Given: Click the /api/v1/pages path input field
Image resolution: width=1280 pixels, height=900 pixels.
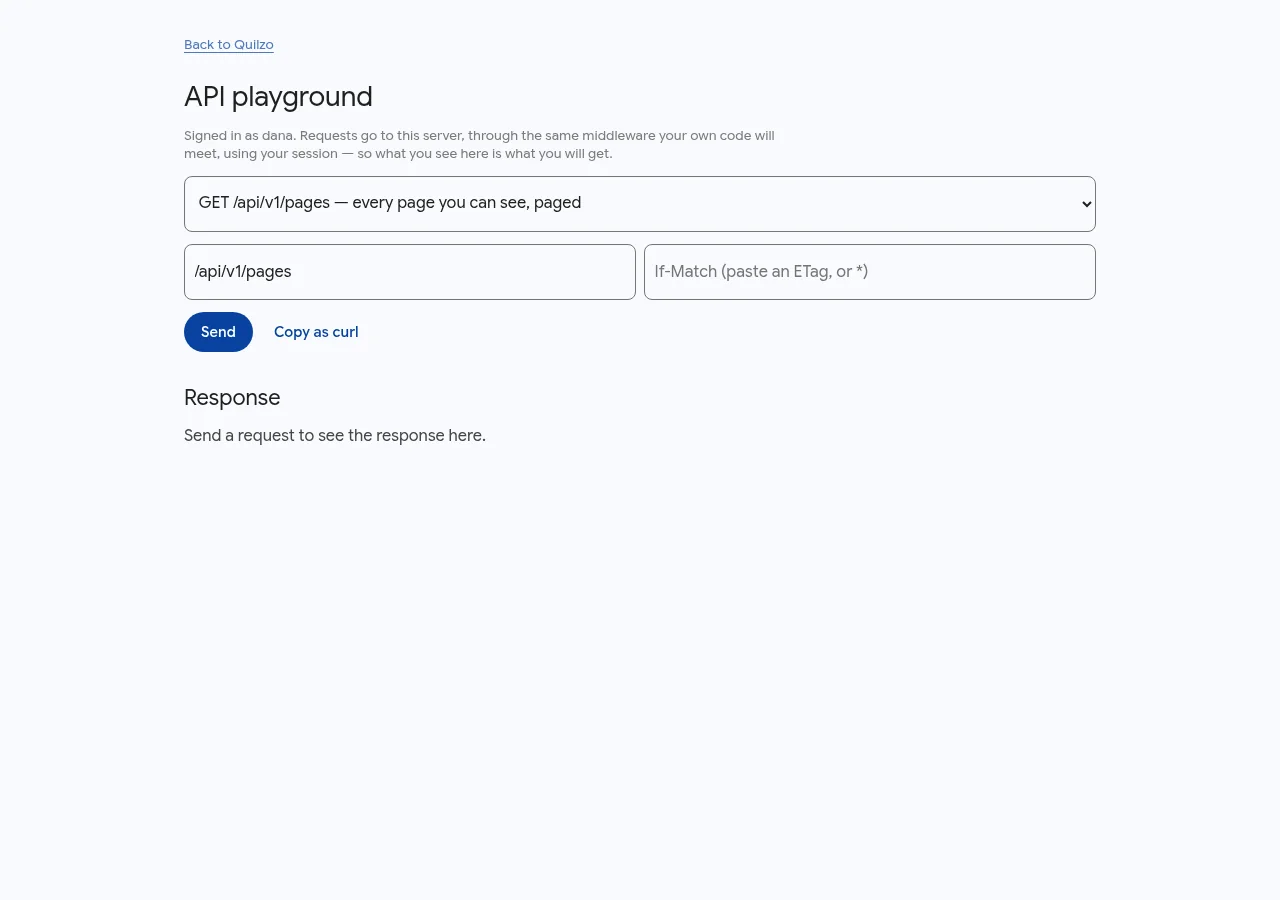Looking at the screenshot, I should tap(410, 272).
